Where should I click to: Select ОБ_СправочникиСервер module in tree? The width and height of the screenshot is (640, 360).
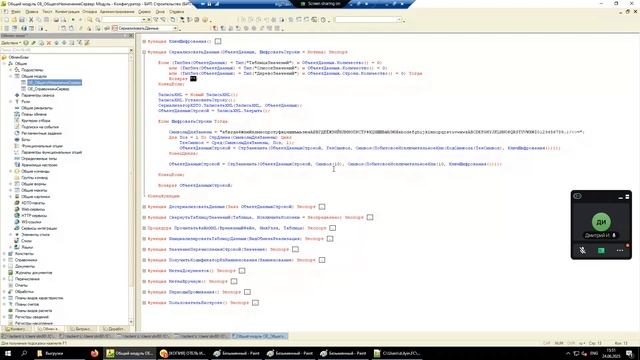49,89
